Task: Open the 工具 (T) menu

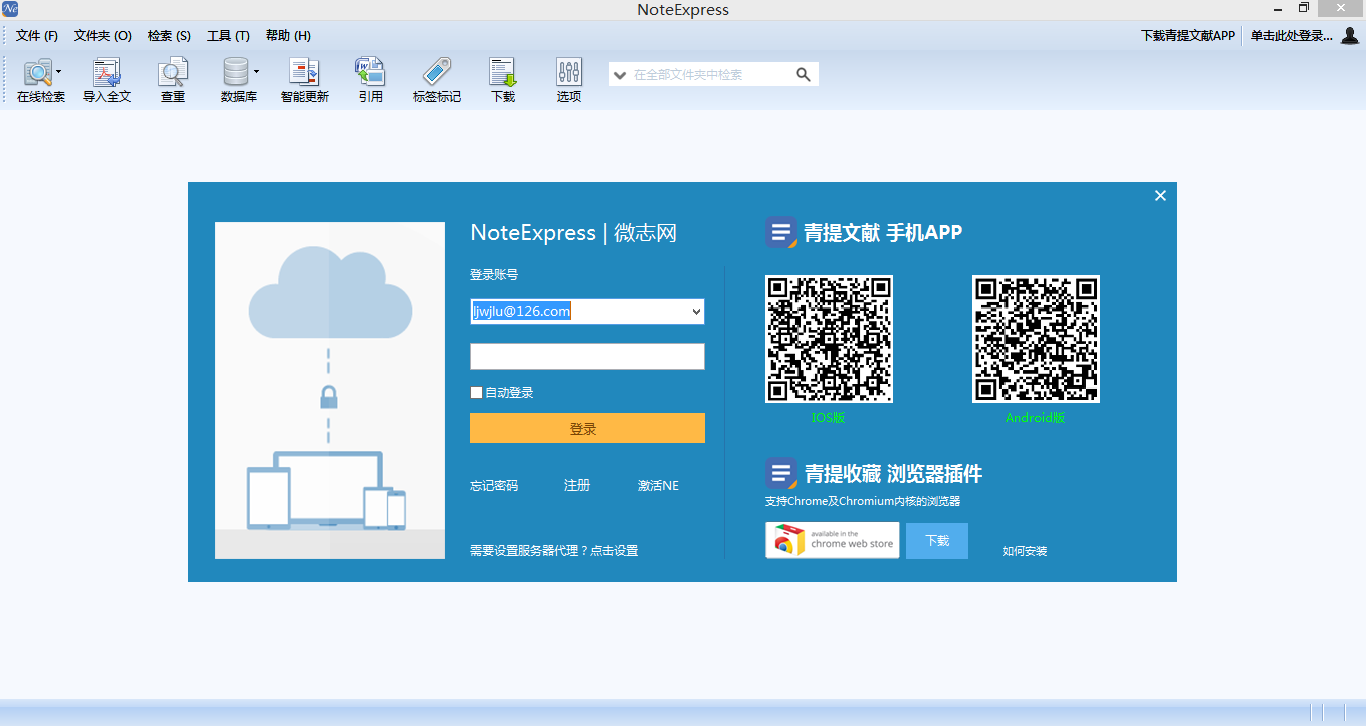Action: 228,36
